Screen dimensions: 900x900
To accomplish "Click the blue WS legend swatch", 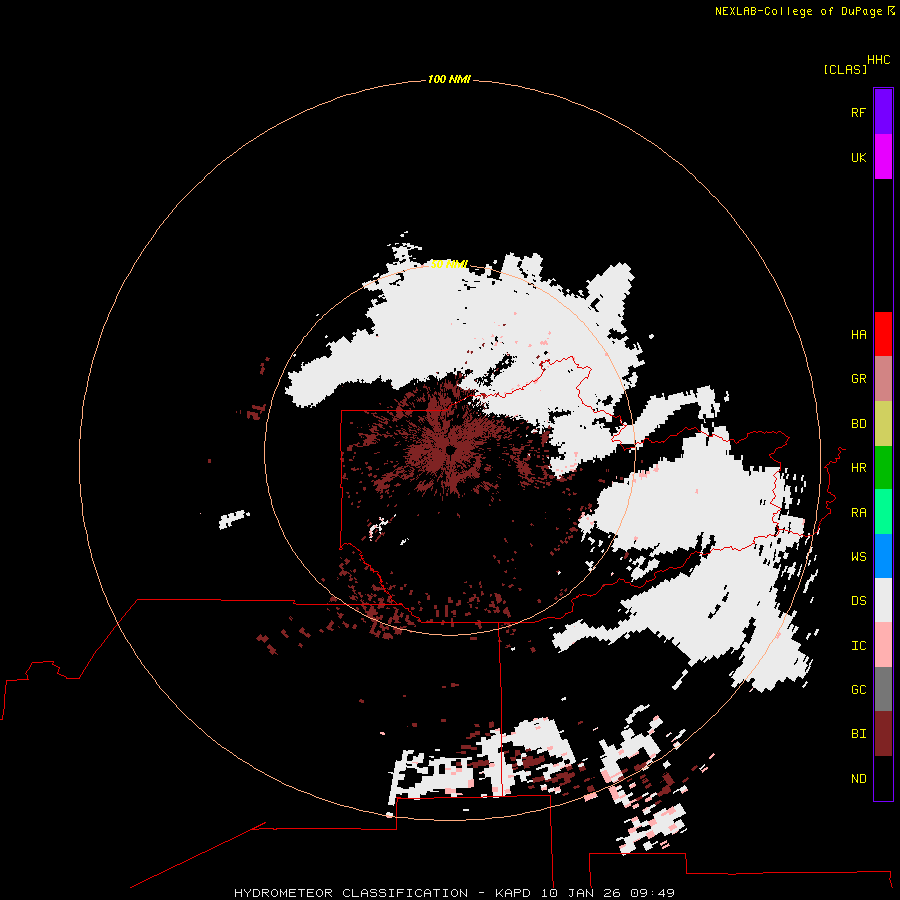I will (883, 556).
